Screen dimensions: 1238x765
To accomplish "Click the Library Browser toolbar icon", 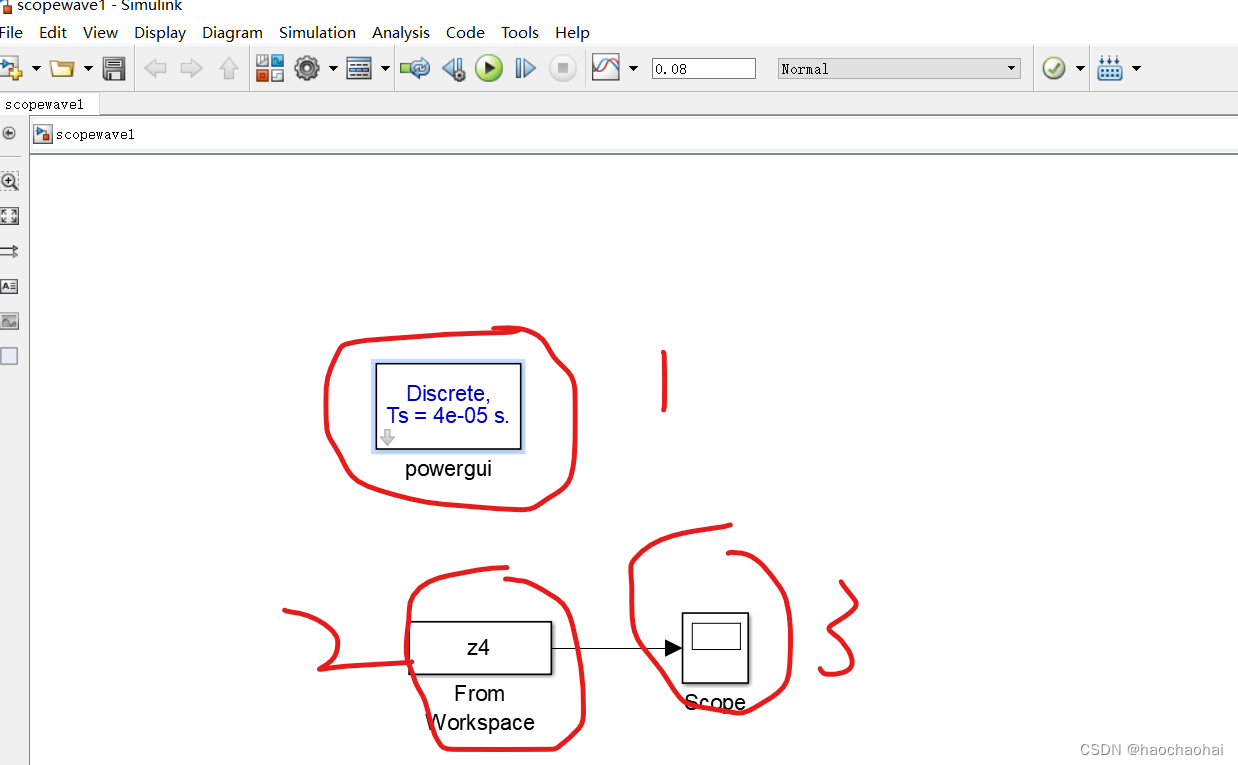I will click(269, 68).
